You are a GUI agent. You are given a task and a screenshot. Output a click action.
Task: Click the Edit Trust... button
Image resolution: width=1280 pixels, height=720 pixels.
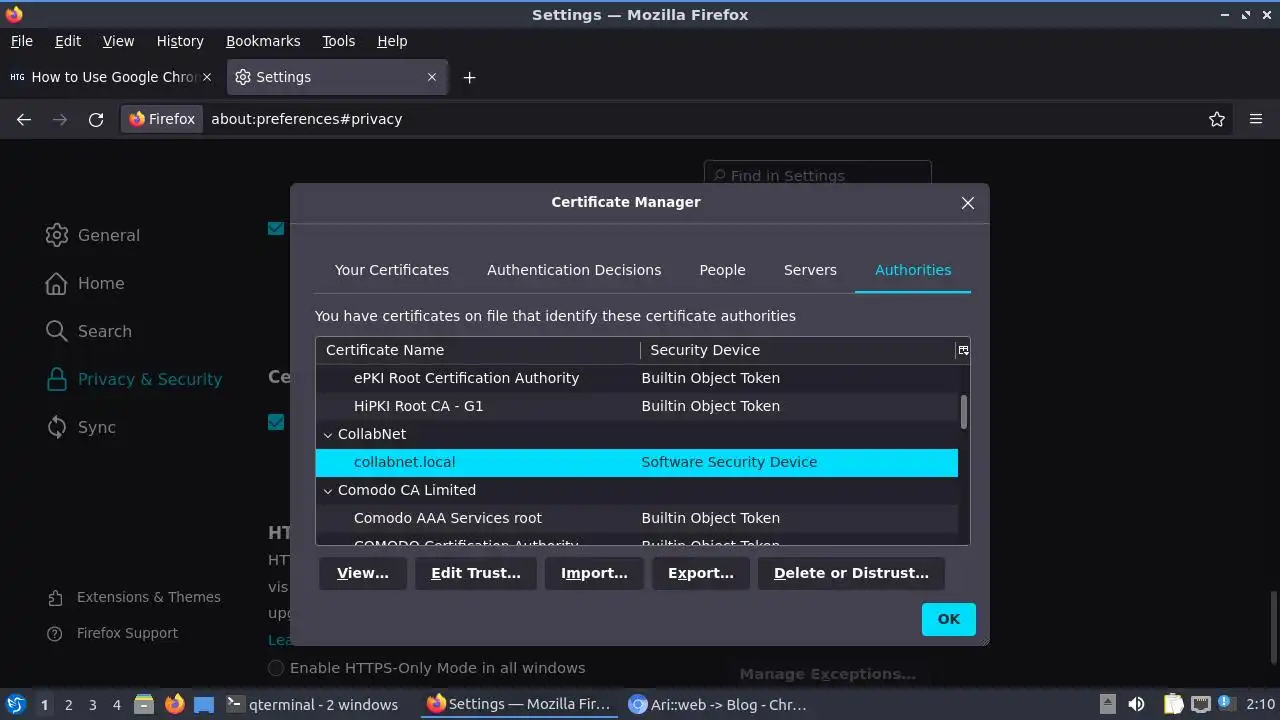476,573
